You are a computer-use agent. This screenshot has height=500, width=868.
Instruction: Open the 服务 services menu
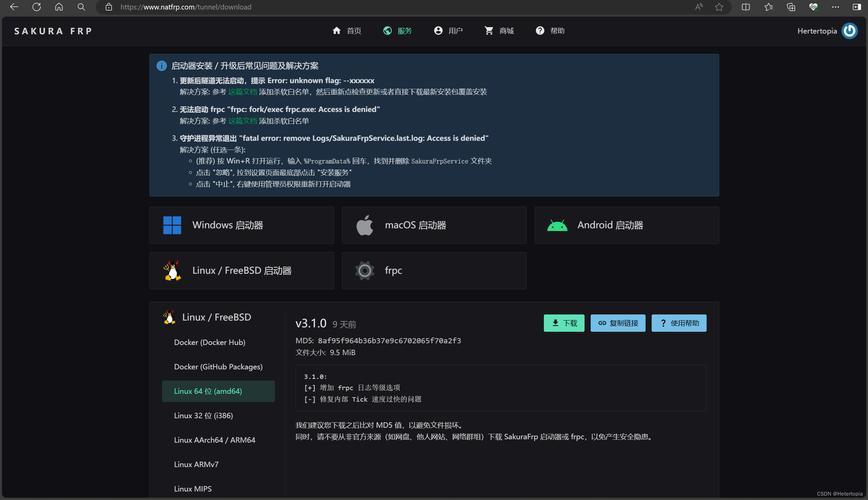point(397,31)
